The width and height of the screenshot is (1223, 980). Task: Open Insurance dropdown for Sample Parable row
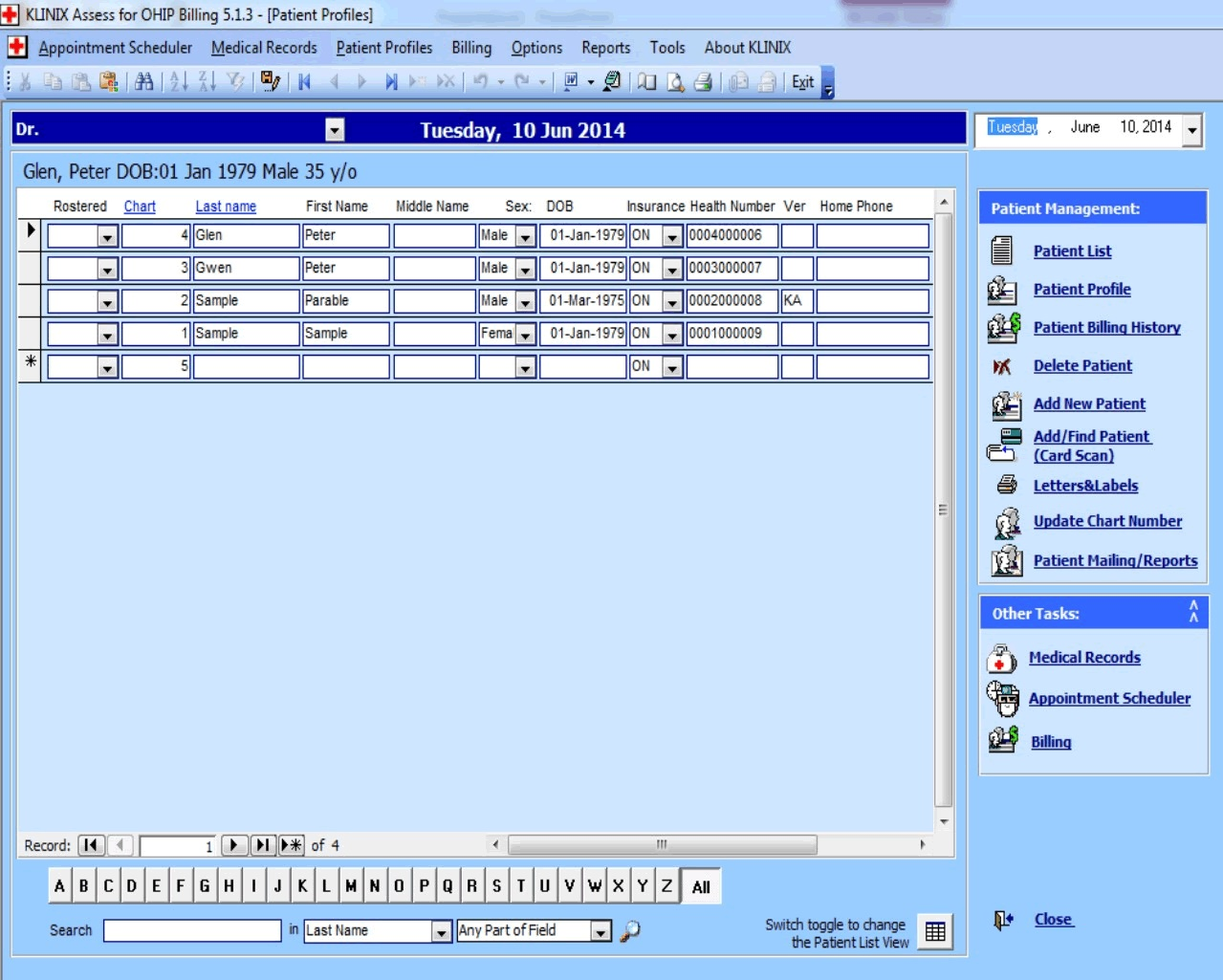tap(672, 302)
